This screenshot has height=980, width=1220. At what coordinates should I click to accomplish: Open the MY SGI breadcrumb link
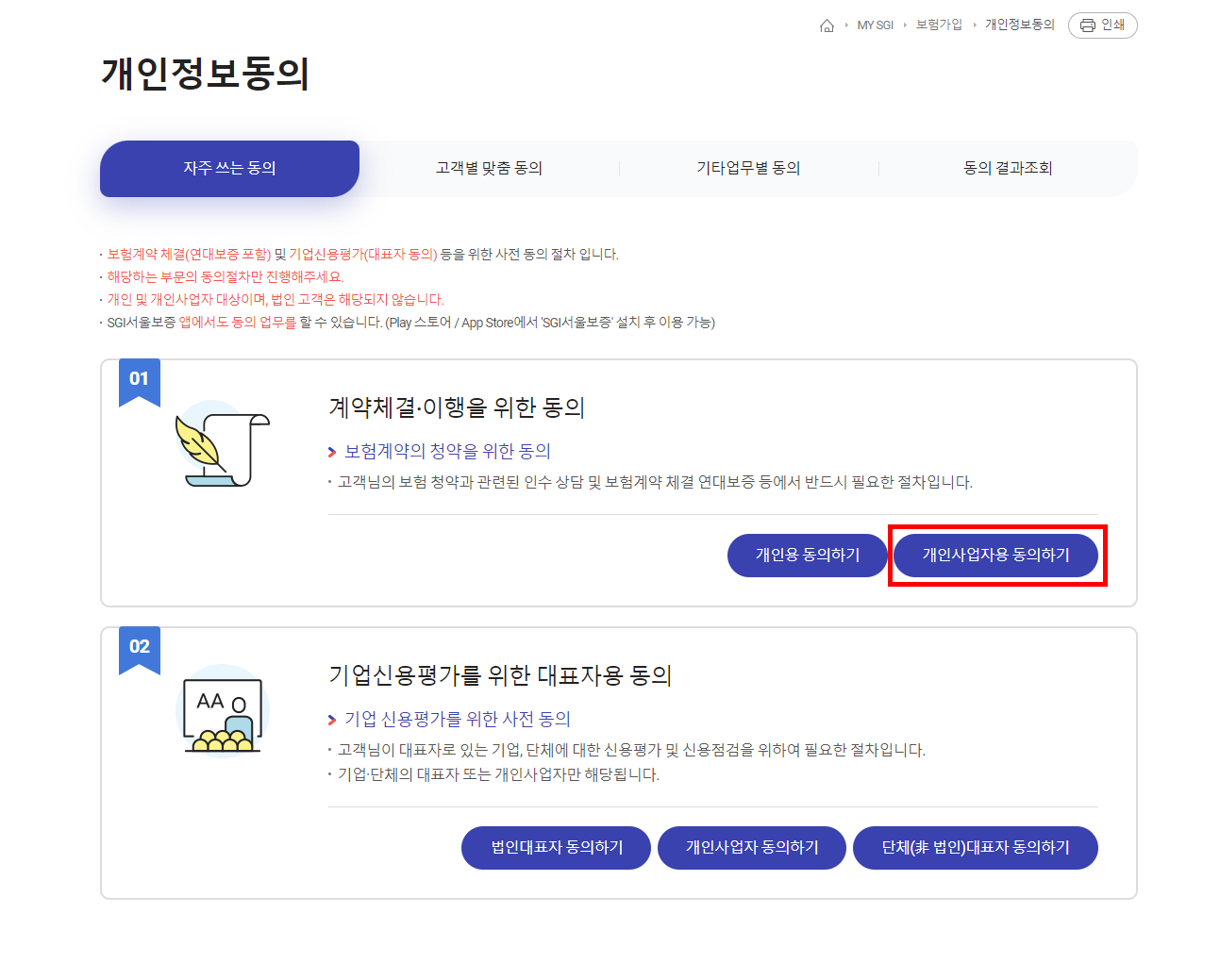pos(875,25)
